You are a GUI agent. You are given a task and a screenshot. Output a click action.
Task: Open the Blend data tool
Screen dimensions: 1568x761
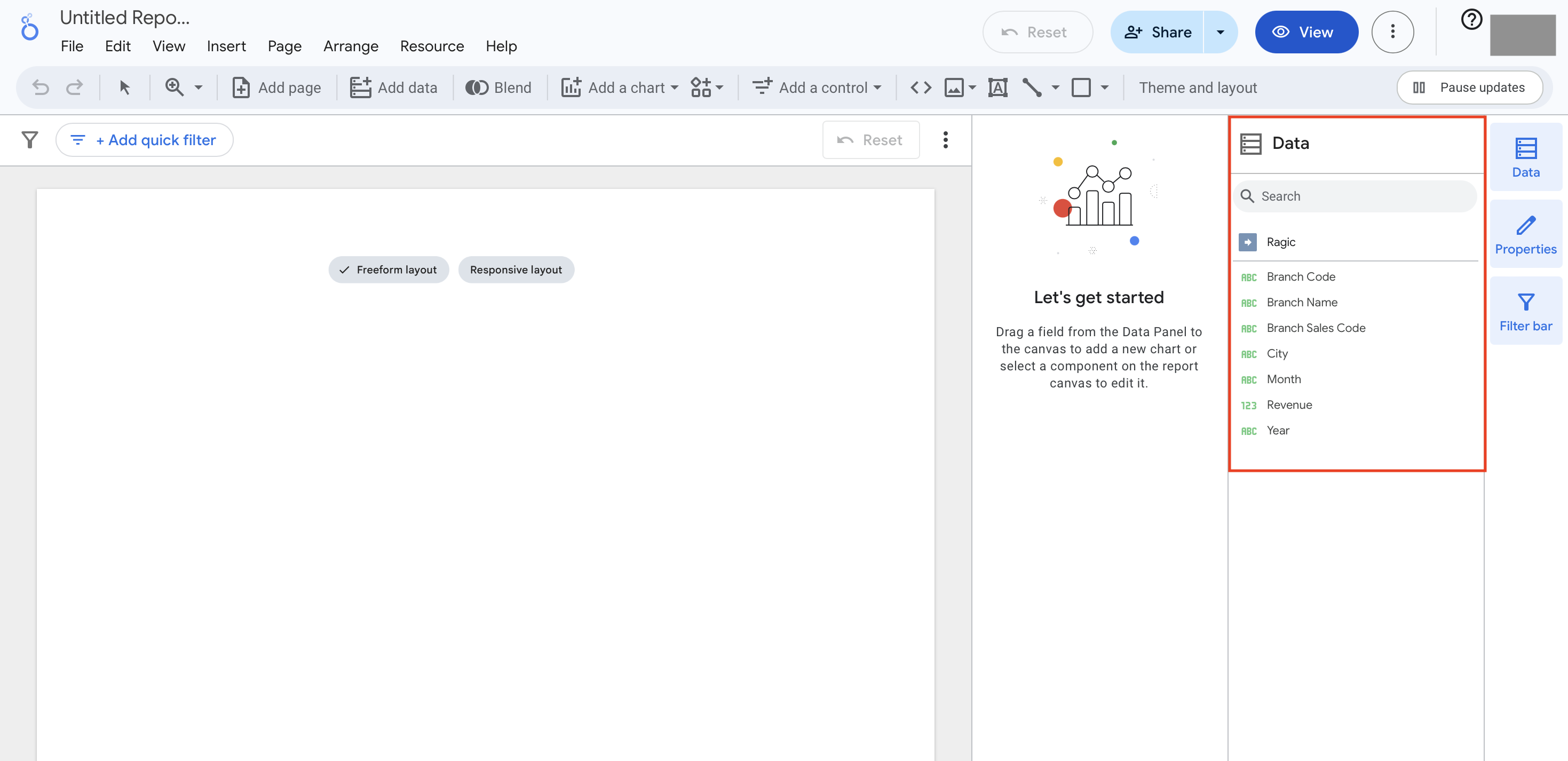(x=498, y=88)
